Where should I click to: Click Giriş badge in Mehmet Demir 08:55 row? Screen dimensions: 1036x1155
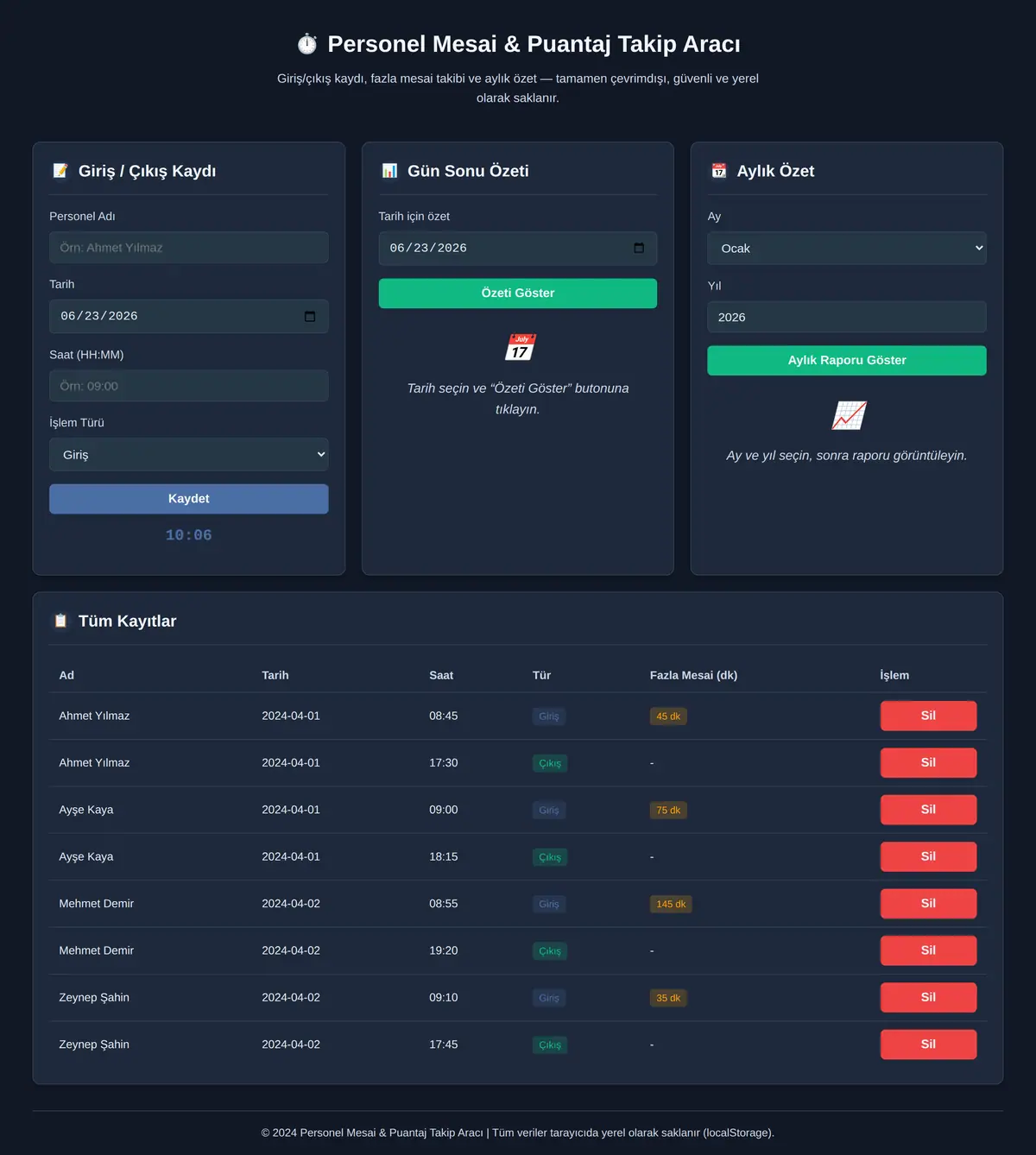coord(549,905)
